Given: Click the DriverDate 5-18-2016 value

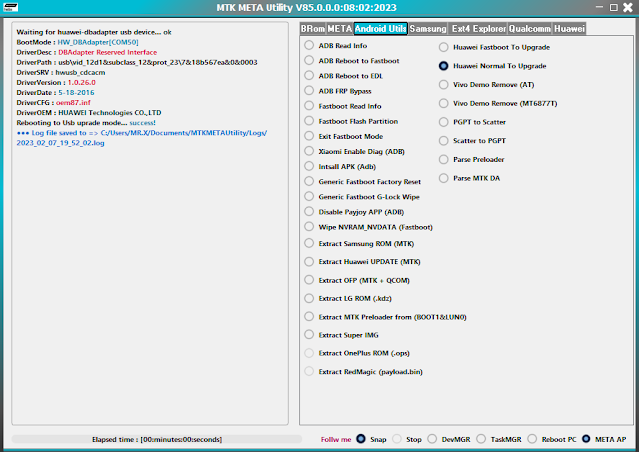Looking at the screenshot, I should click(x=76, y=93).
